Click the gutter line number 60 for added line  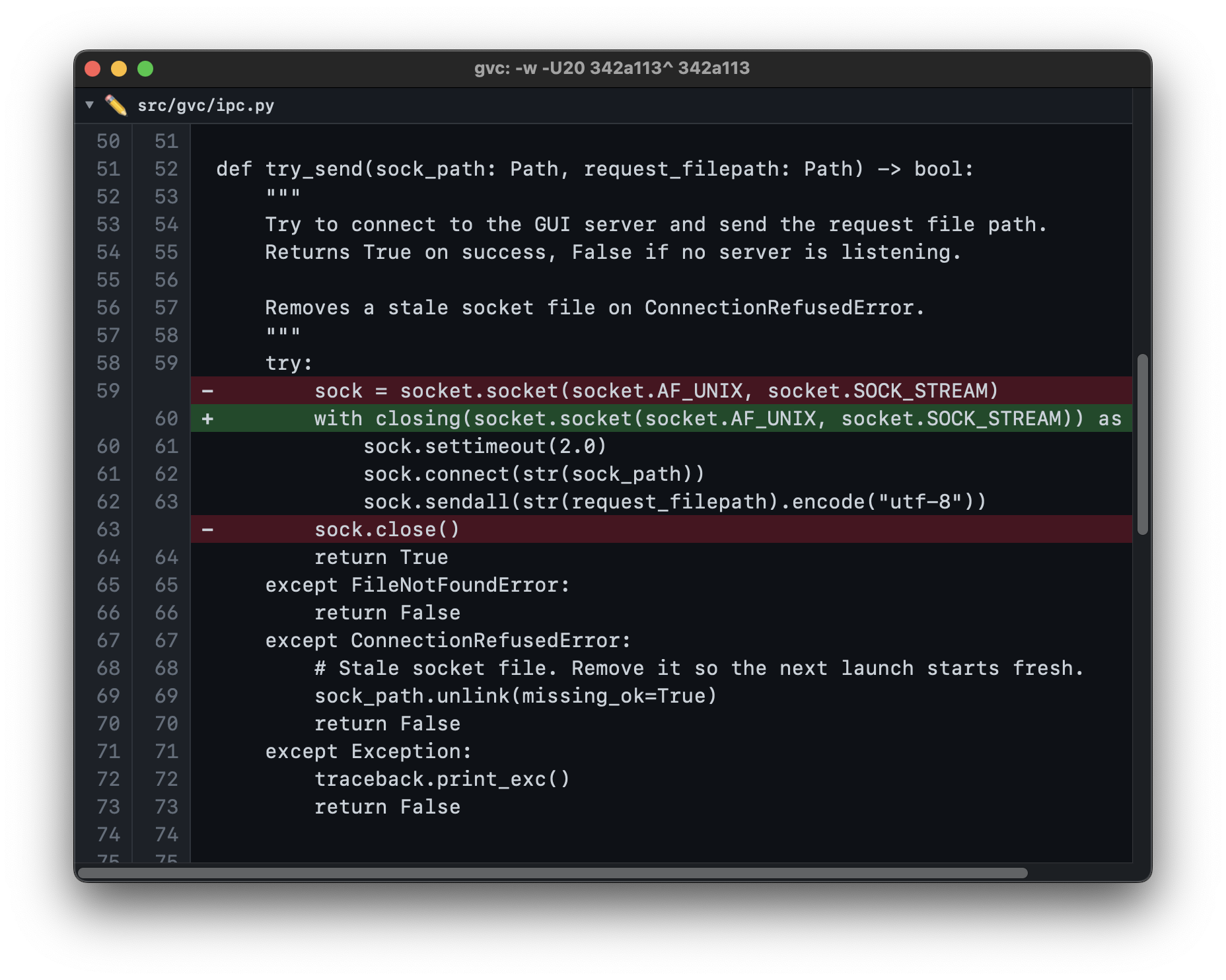pyautogui.click(x=166, y=418)
